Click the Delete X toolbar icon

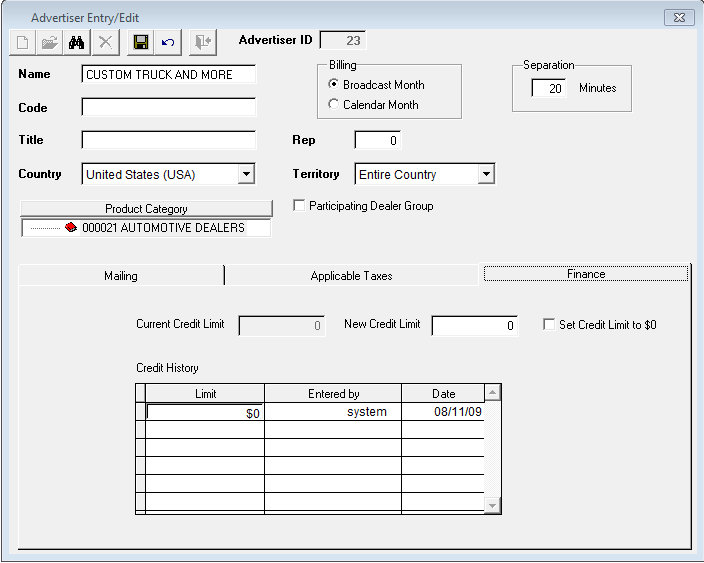103,42
